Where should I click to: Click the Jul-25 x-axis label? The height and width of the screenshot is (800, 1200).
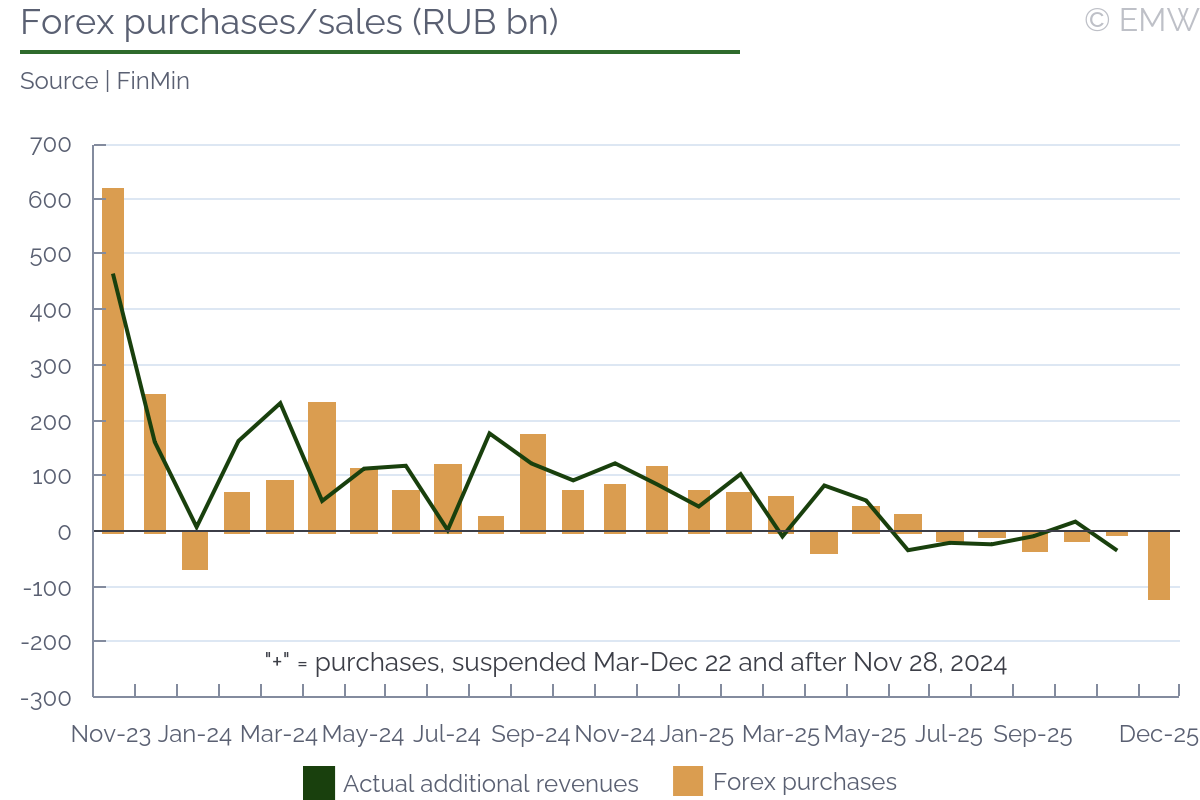pyautogui.click(x=948, y=735)
